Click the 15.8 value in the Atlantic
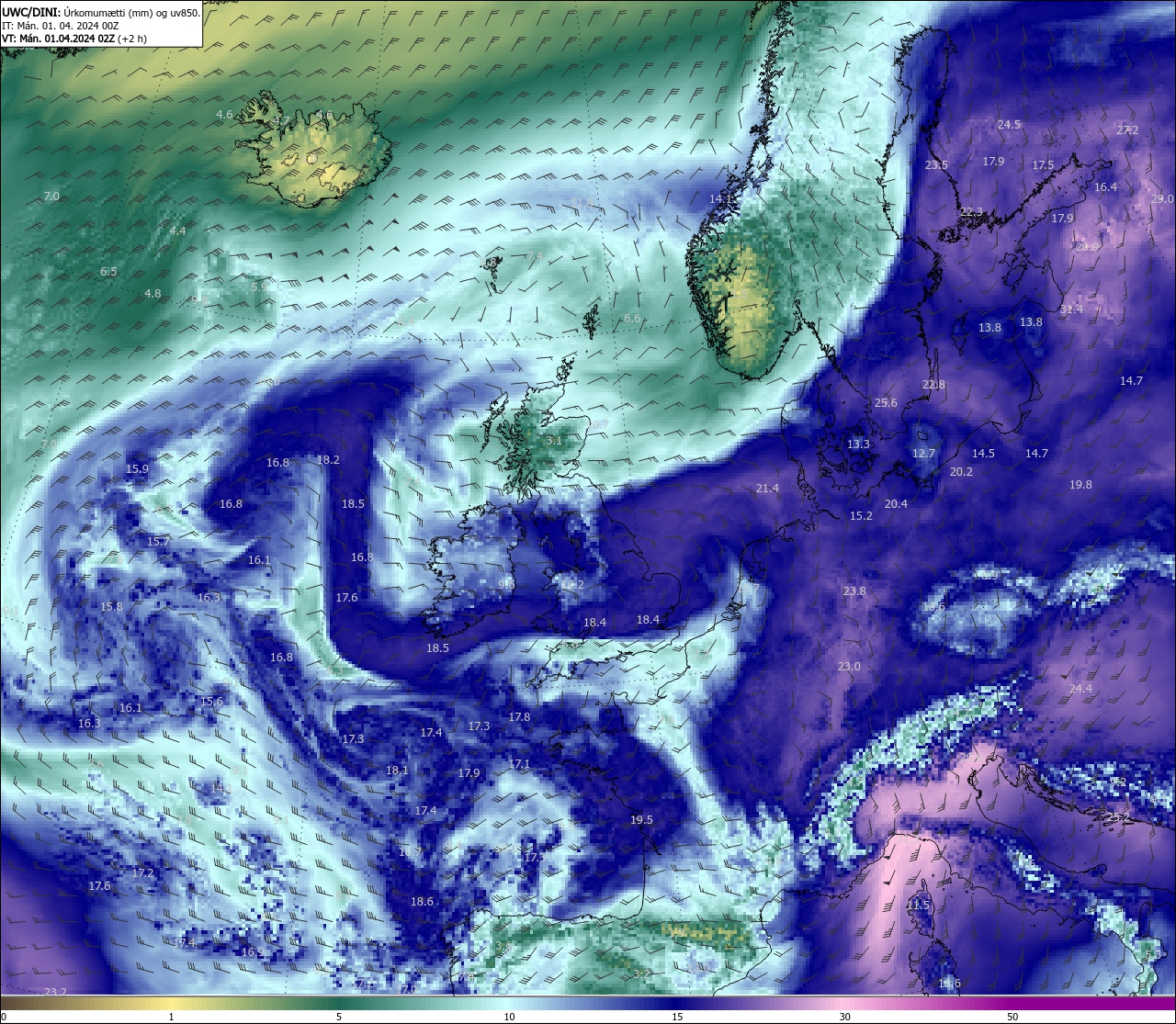This screenshot has height=1024, width=1176. (x=111, y=606)
